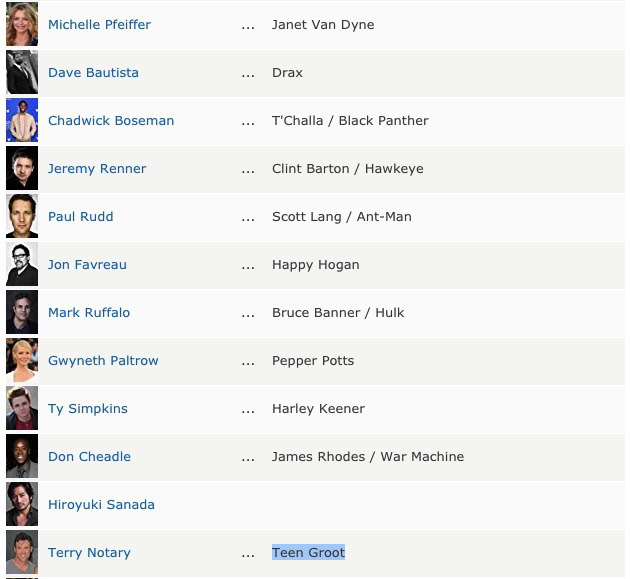Go to Jon Favreau's name link
This screenshot has height=579, width=630.
click(87, 264)
